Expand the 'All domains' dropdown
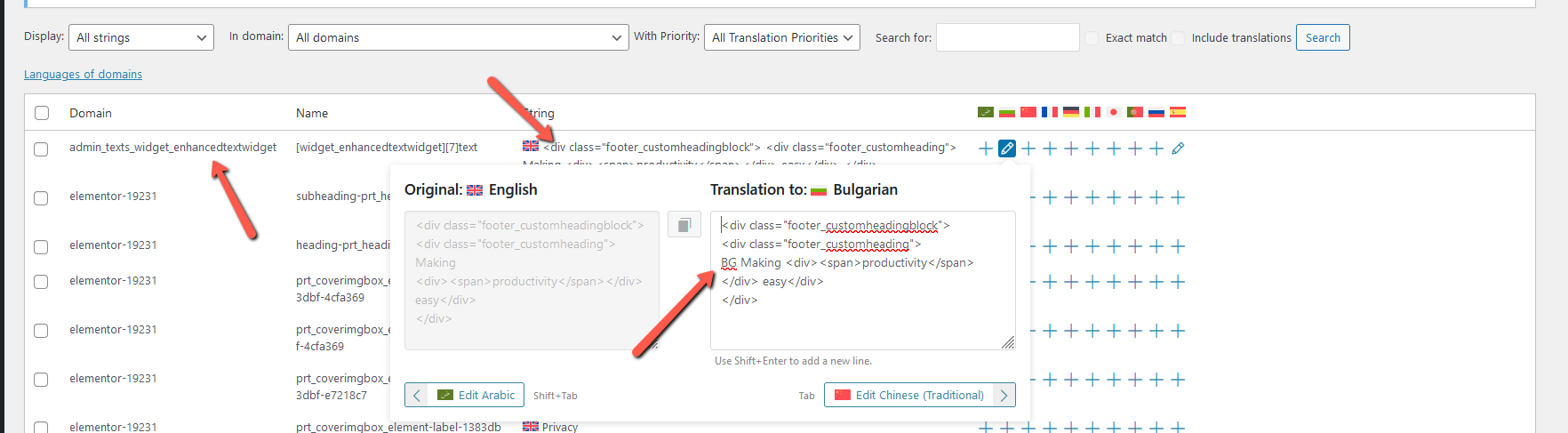 pos(459,37)
